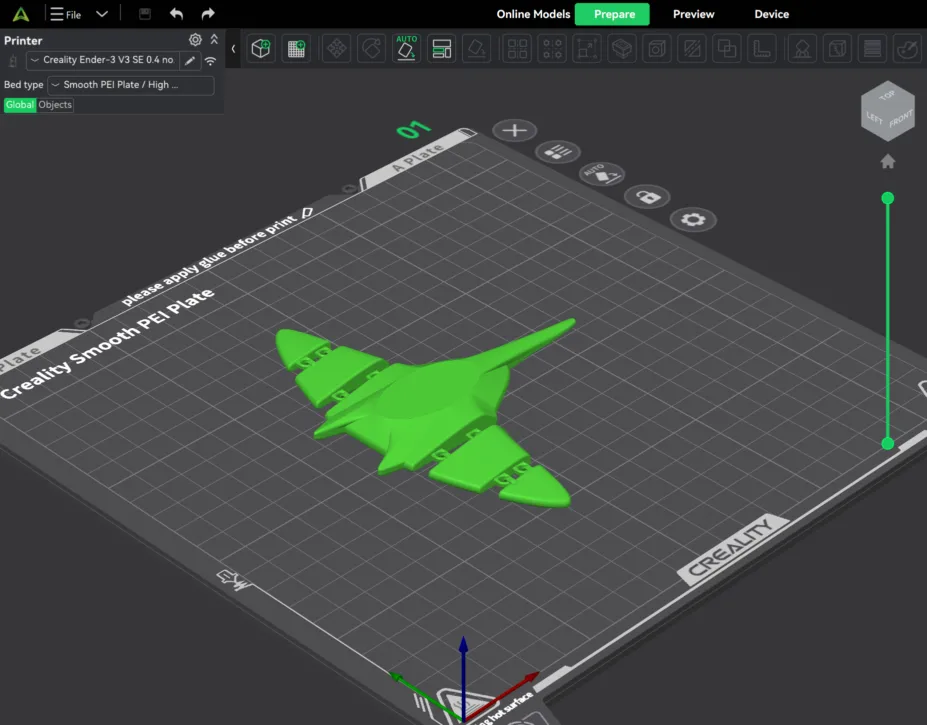Click the variable layer height icon
The width and height of the screenshot is (927, 725).
pyautogui.click(x=872, y=48)
